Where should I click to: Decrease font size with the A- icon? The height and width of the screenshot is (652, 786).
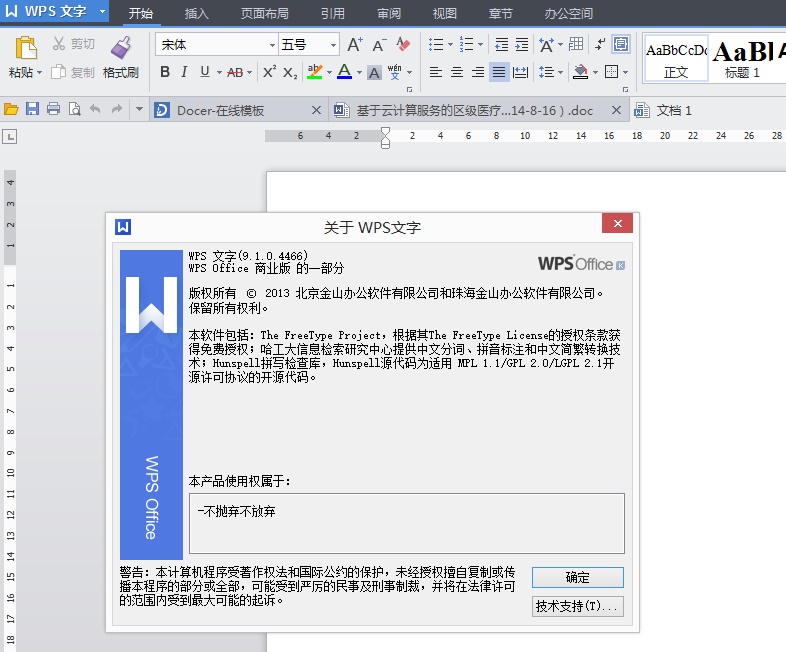[x=379, y=45]
